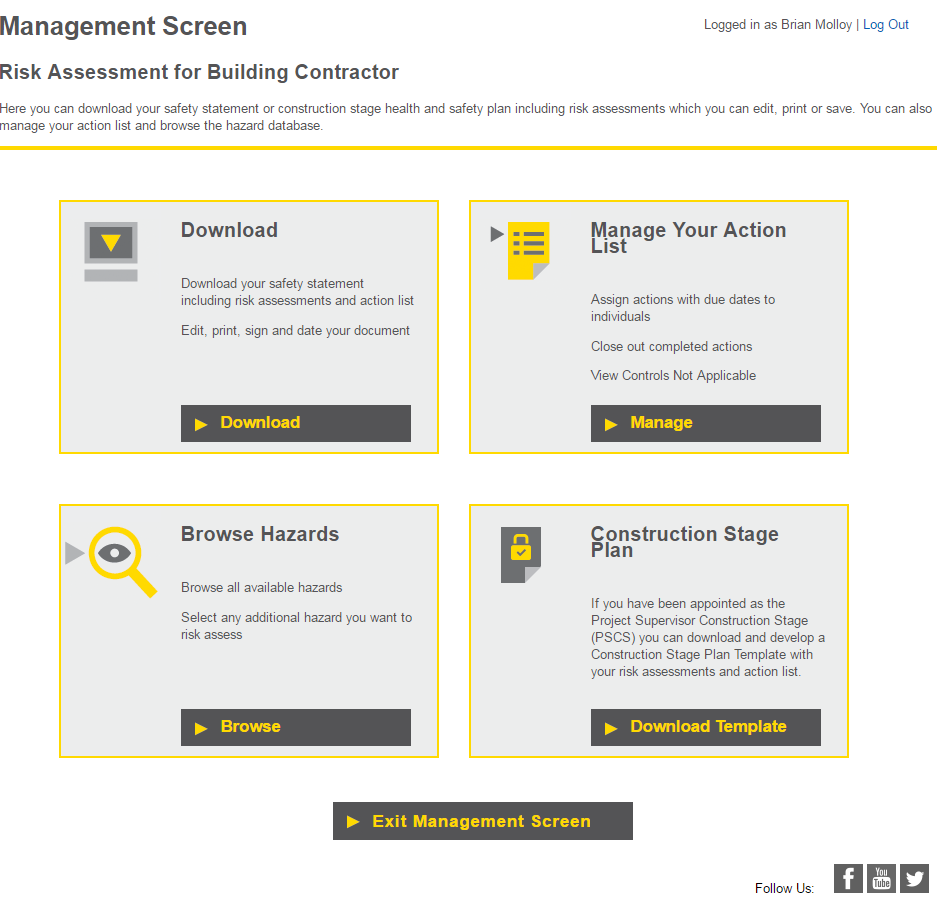Click the padlocked document icon for Construction Stage Plan
Screen dimensions: 937x907
[520, 554]
